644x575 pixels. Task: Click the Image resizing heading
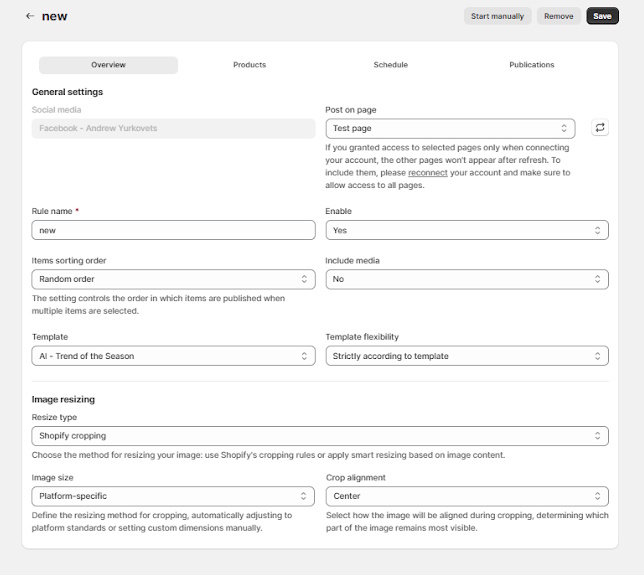tap(63, 400)
